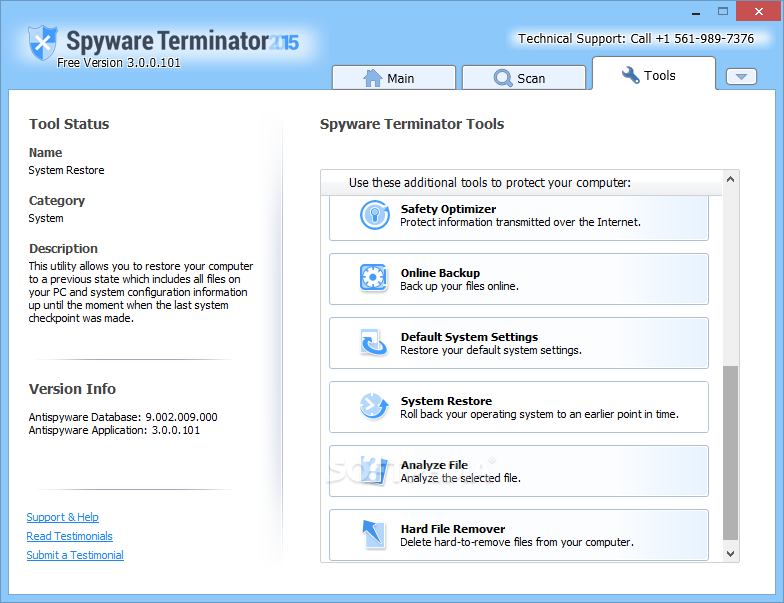The height and width of the screenshot is (603, 784).
Task: Open the Support & Help link
Action: point(62,517)
